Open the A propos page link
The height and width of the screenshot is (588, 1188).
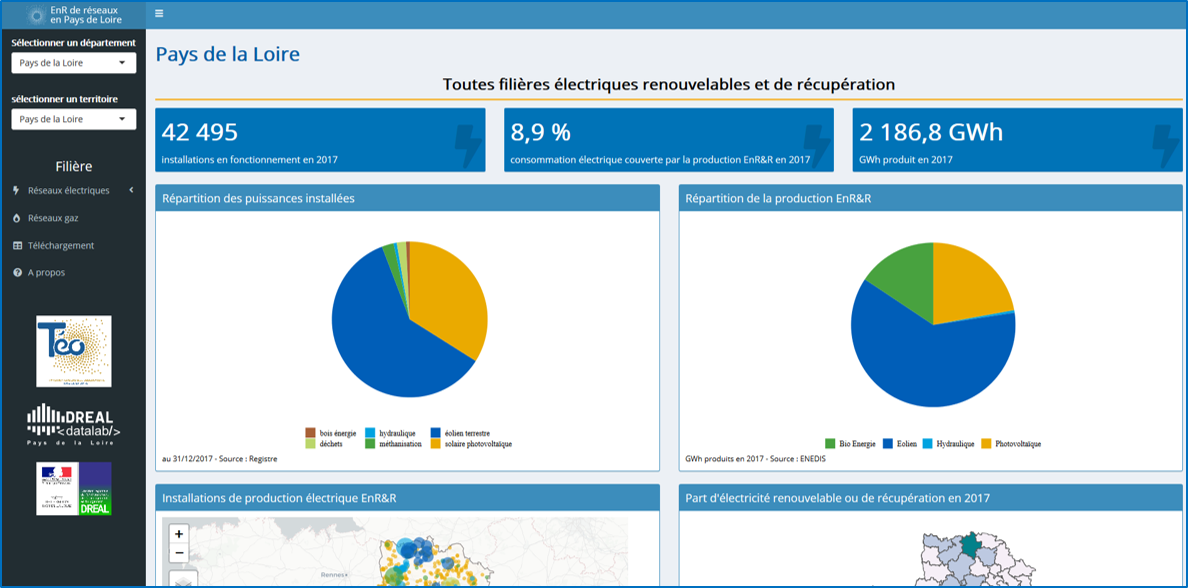tap(46, 272)
